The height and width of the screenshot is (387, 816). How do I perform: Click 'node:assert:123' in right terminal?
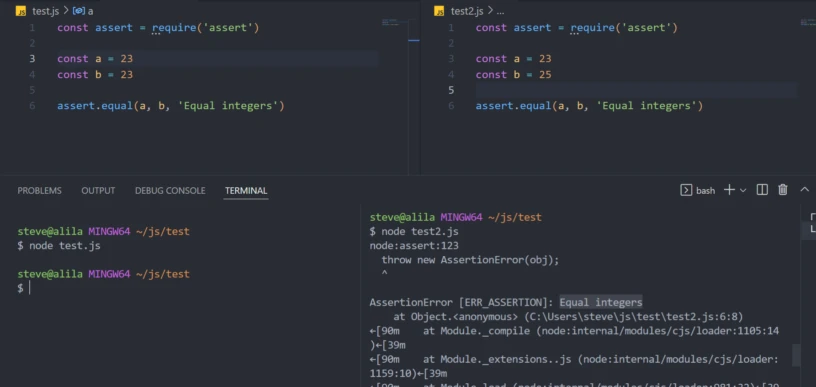pyautogui.click(x=414, y=246)
